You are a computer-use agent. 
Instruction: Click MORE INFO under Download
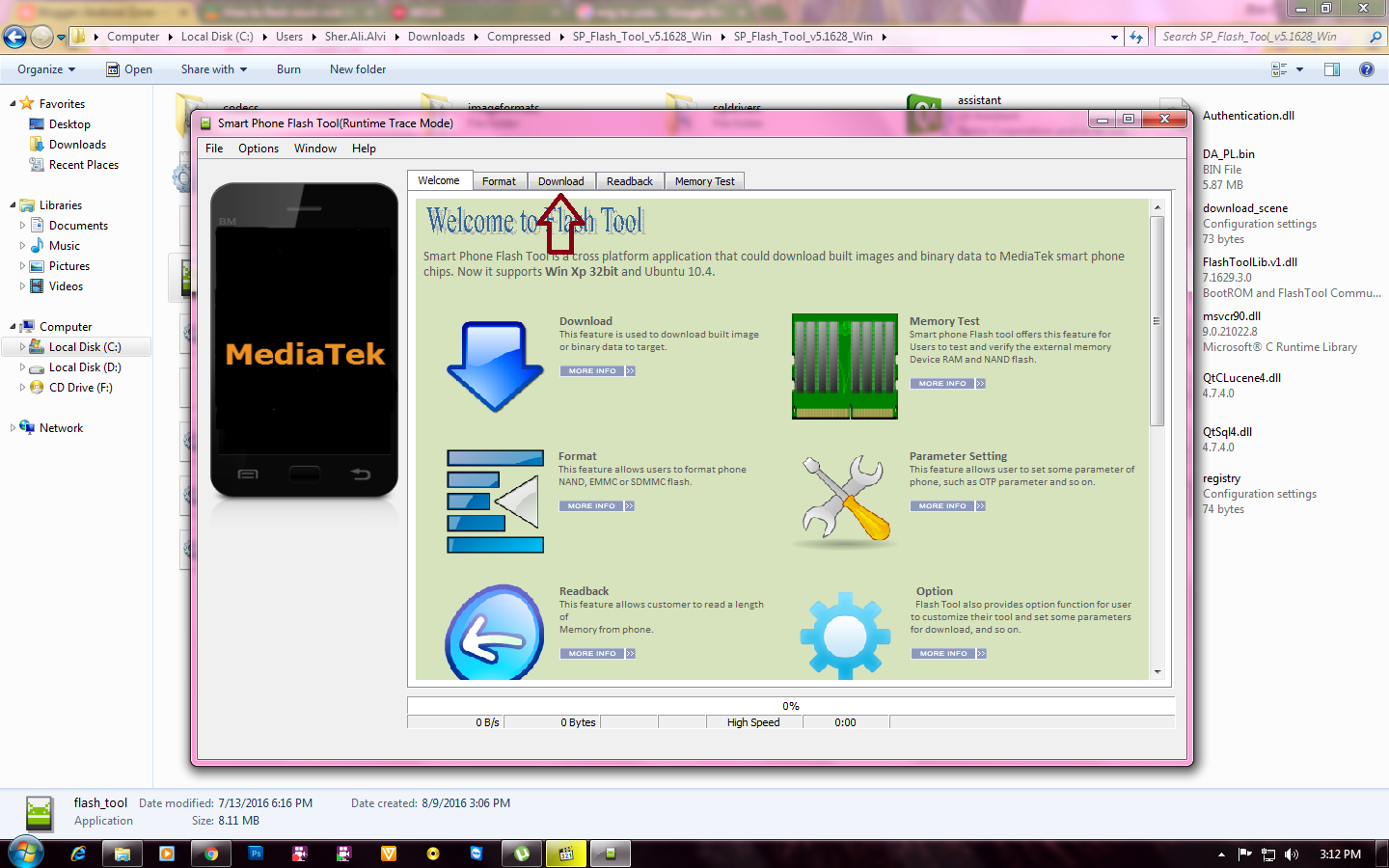598,371
